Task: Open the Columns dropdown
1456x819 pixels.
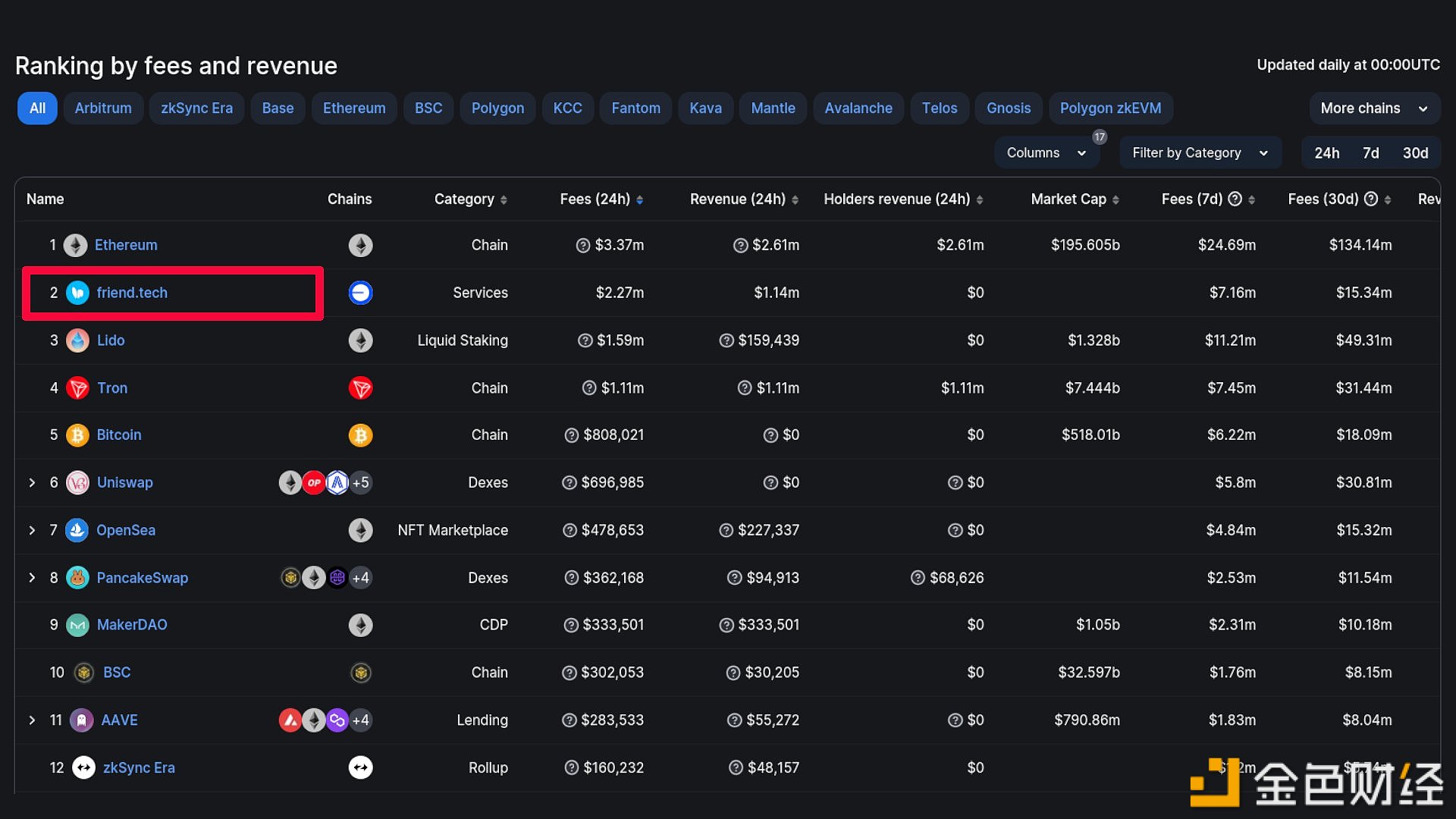Action: pyautogui.click(x=1046, y=153)
